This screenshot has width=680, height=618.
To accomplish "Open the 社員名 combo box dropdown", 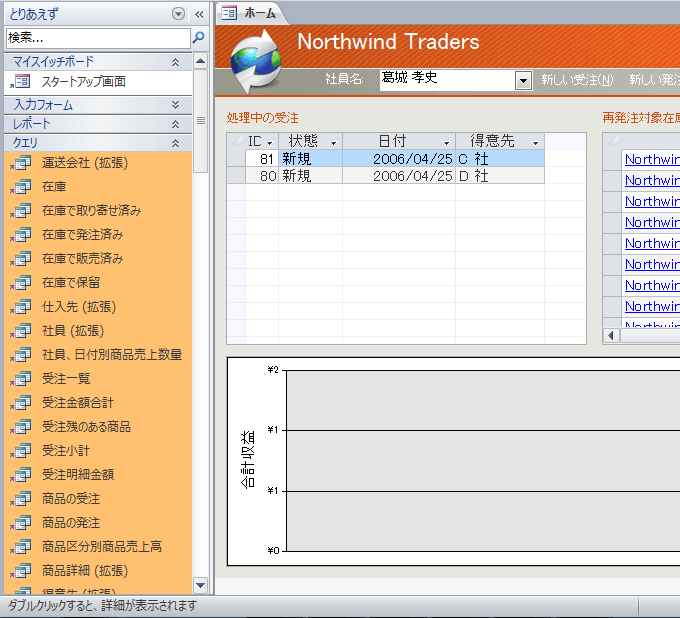I will (x=523, y=81).
